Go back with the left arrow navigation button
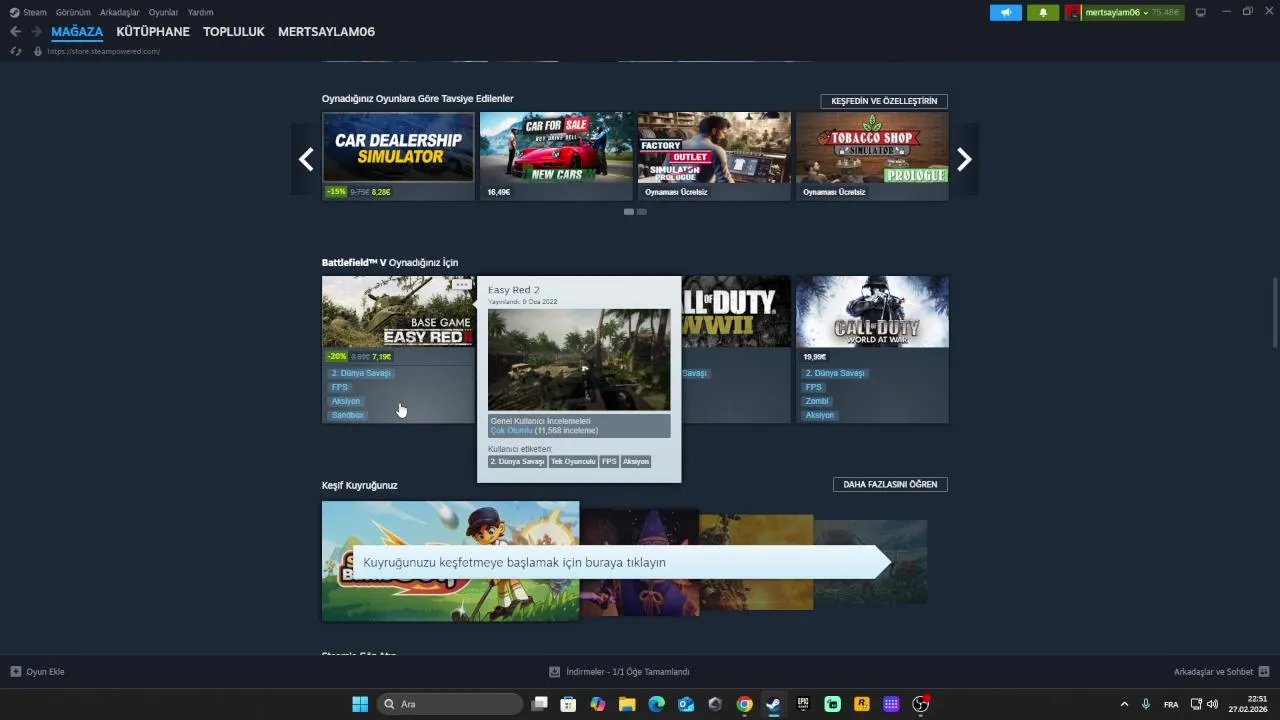This screenshot has width=1280, height=720. click(x=15, y=32)
